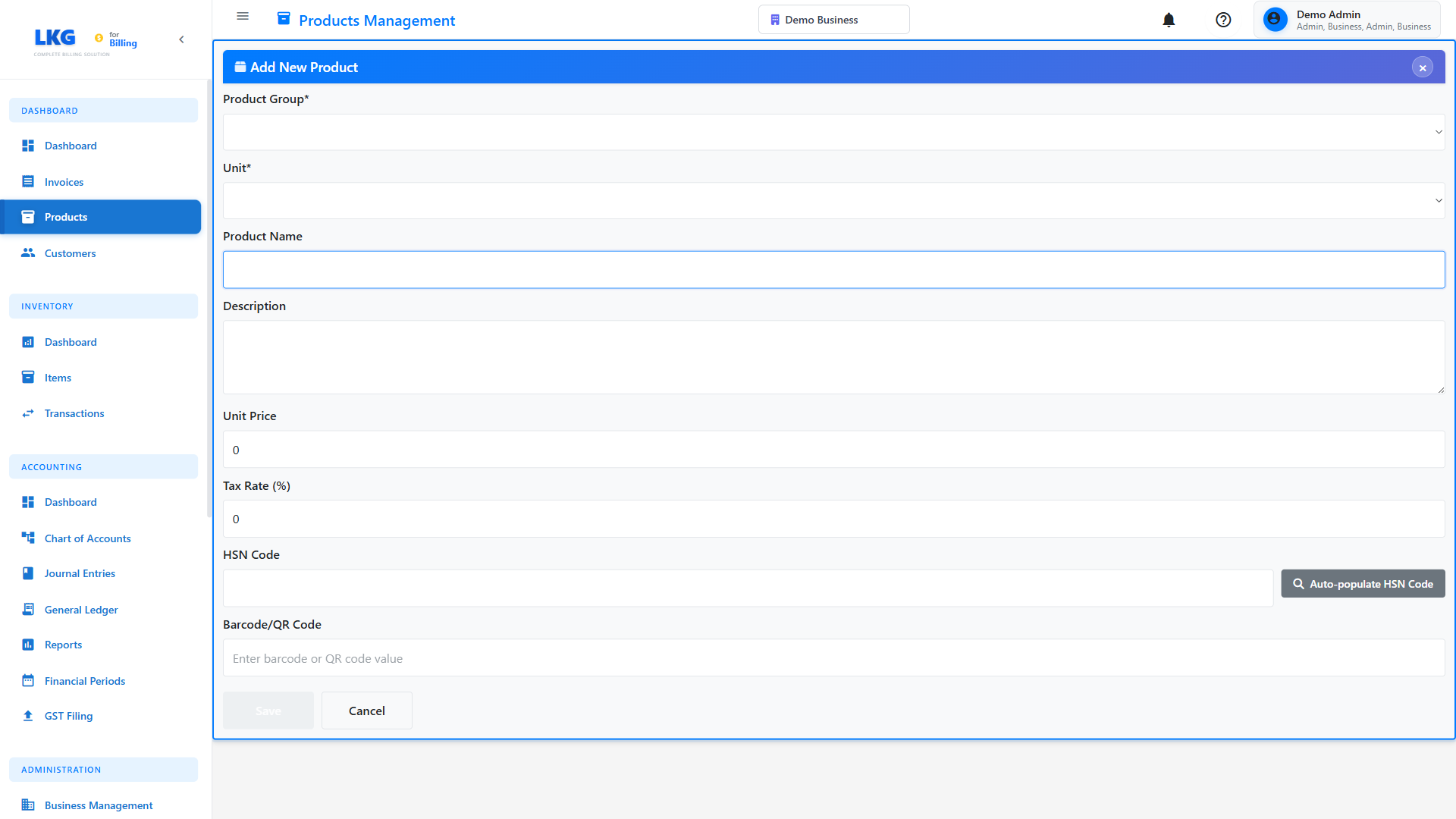
Task: Select the Invoices icon
Action: tap(28, 182)
